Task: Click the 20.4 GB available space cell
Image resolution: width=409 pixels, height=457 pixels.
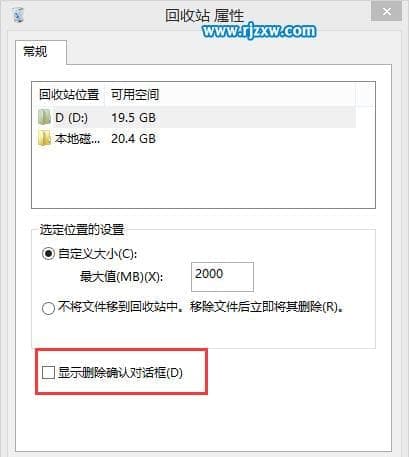Action: [x=133, y=138]
